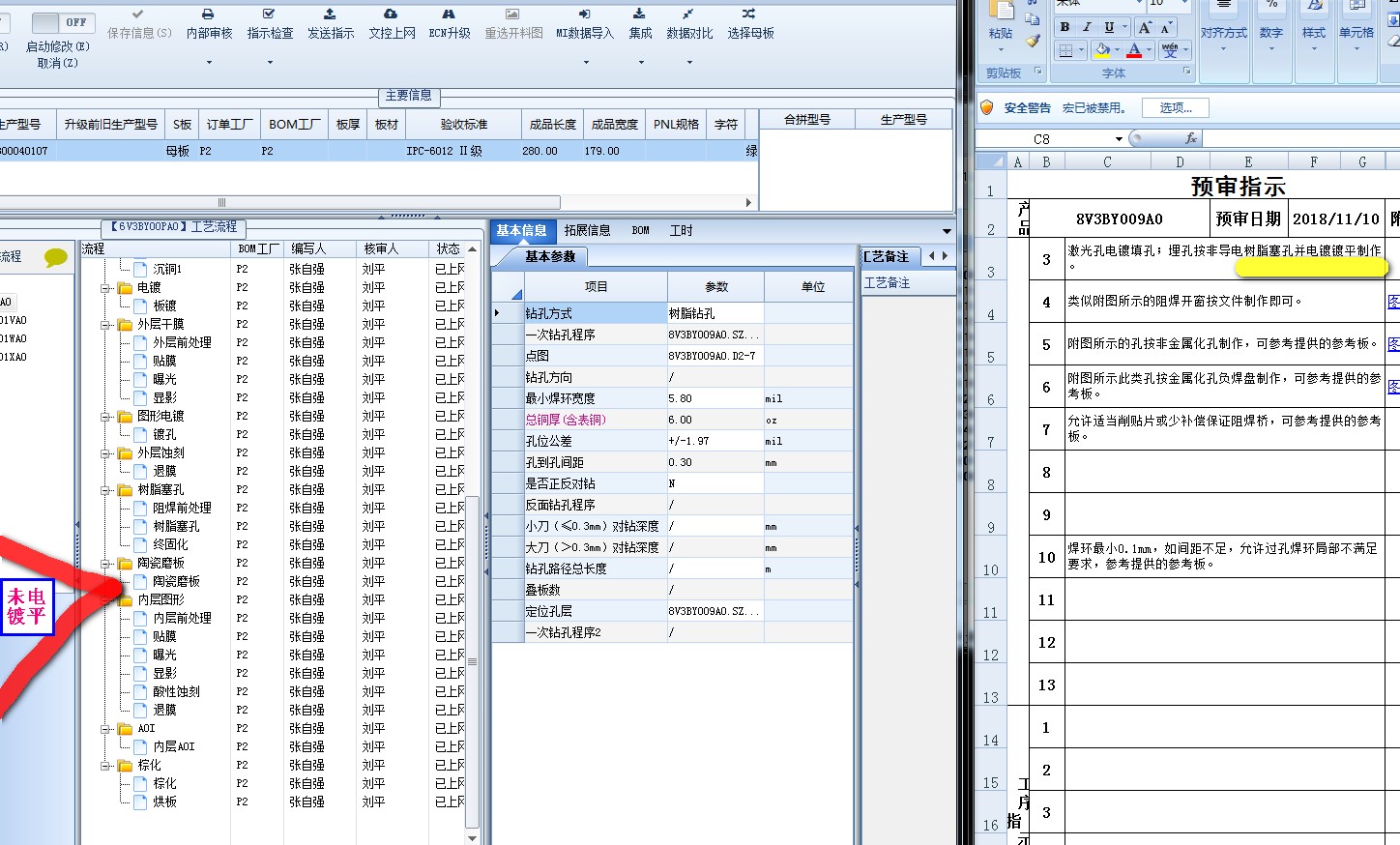Click the 内部审核 printer icon
This screenshot has height=845, width=1400.
(x=208, y=14)
